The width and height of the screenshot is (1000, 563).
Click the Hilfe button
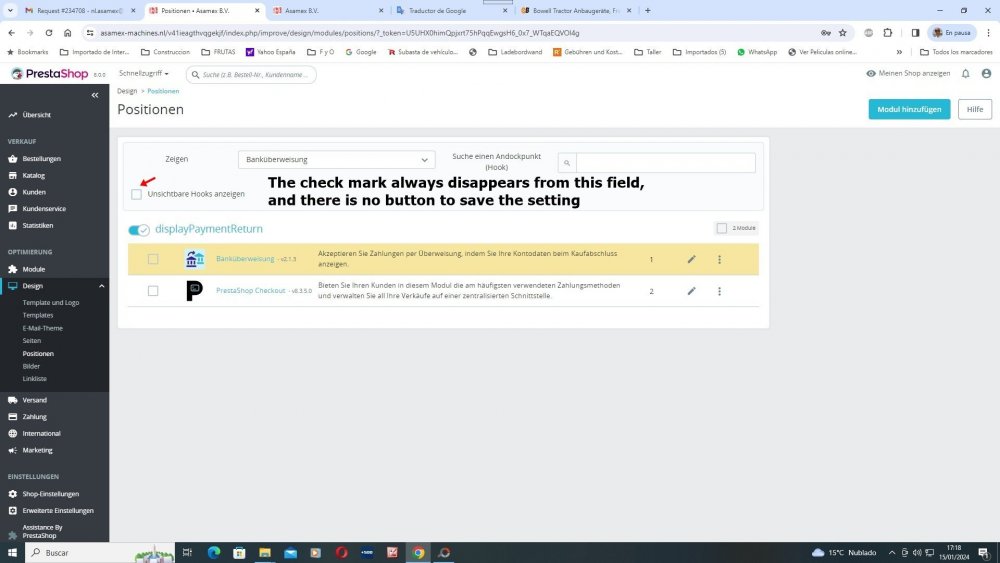(x=974, y=110)
